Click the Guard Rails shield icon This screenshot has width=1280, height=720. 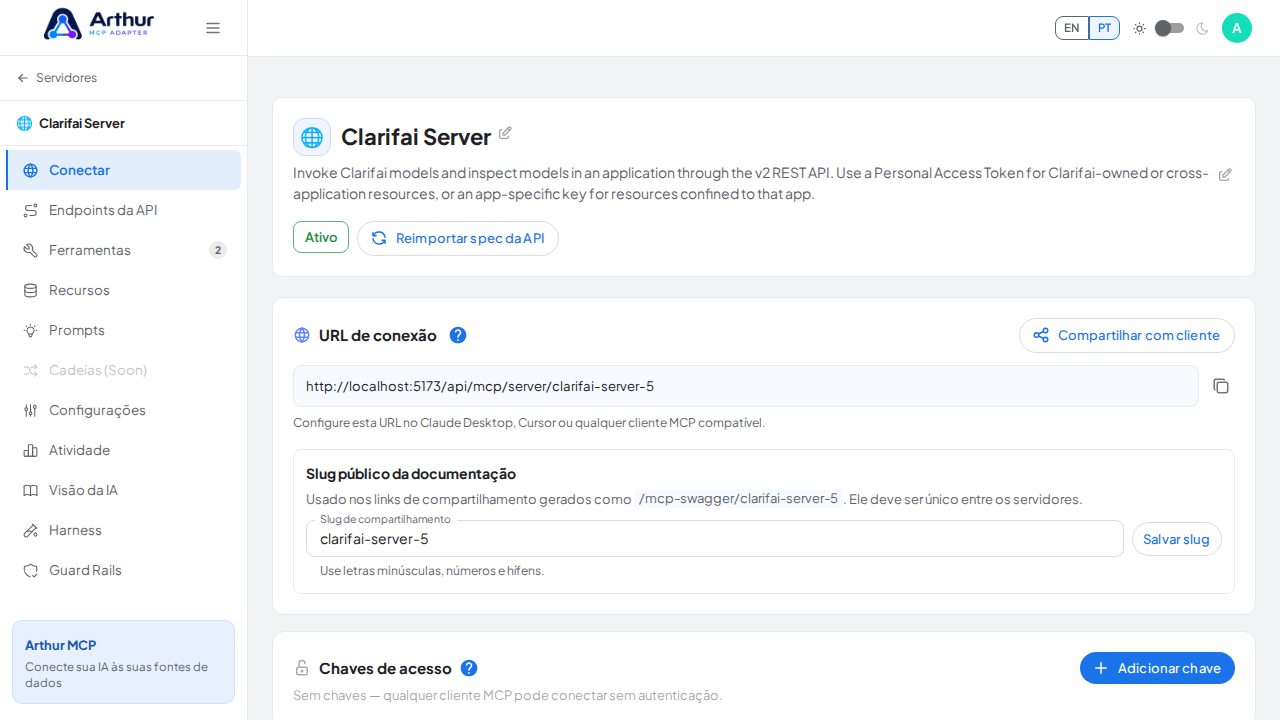31,570
